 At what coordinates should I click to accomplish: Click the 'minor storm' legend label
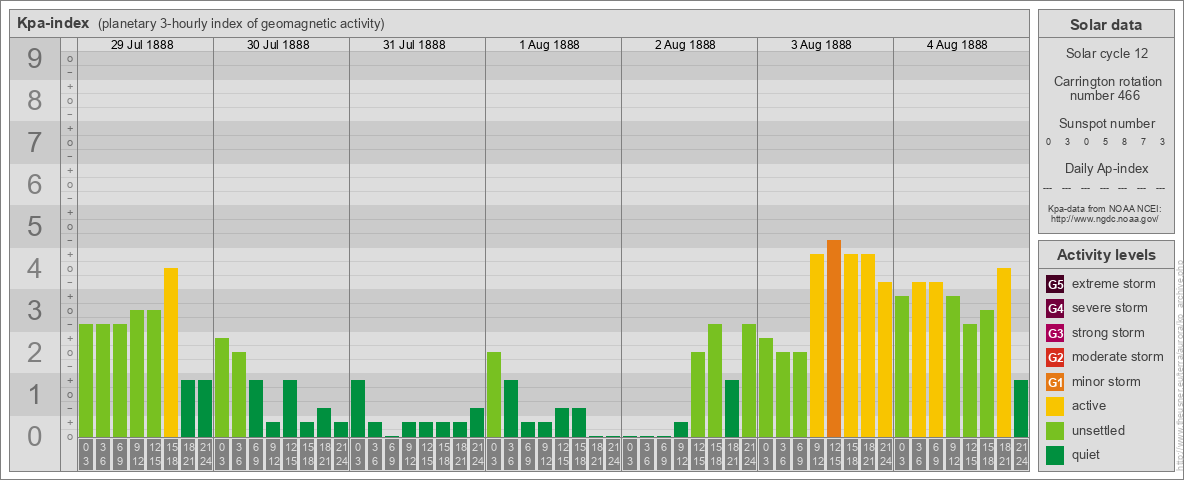[x=1106, y=381]
